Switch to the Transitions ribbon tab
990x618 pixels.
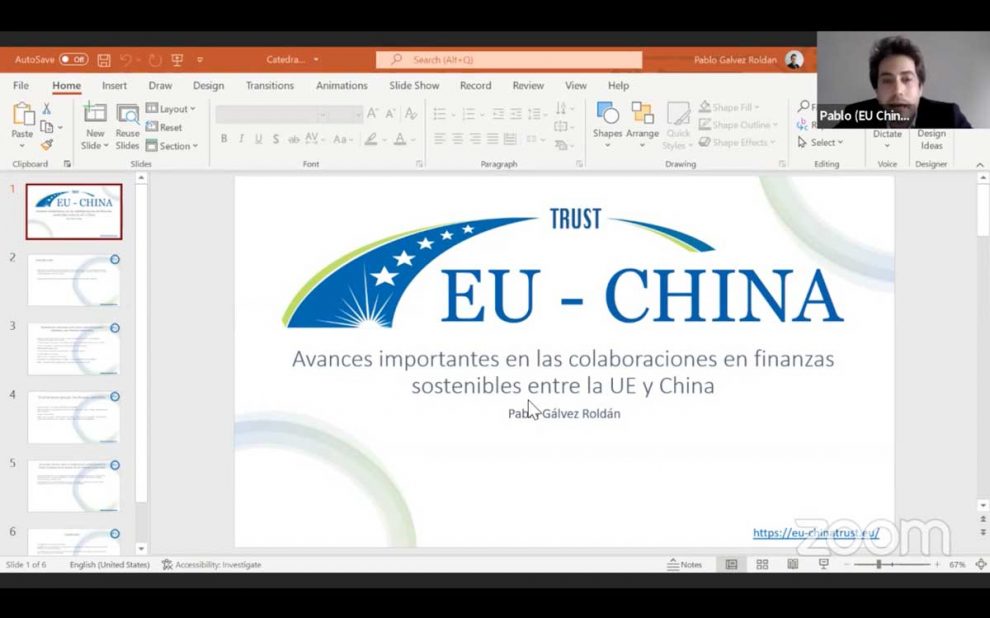269,85
